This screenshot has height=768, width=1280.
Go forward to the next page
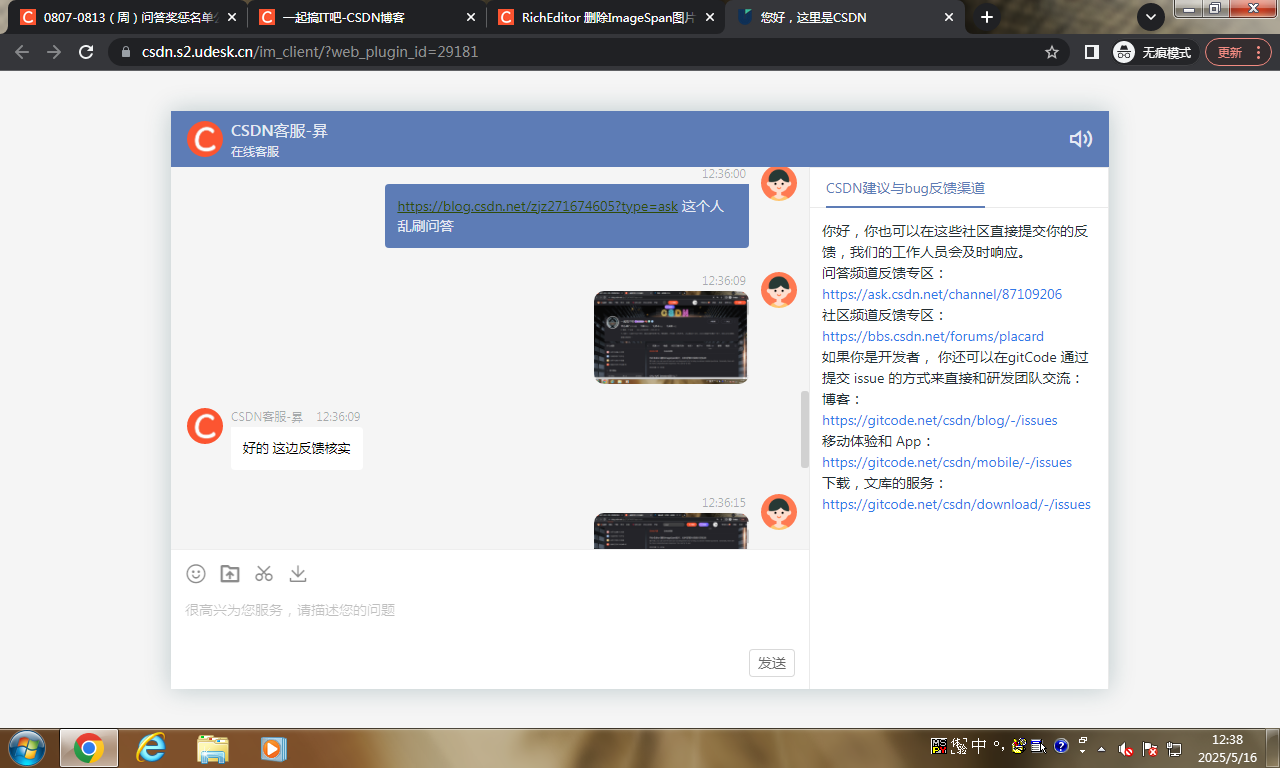point(54,52)
